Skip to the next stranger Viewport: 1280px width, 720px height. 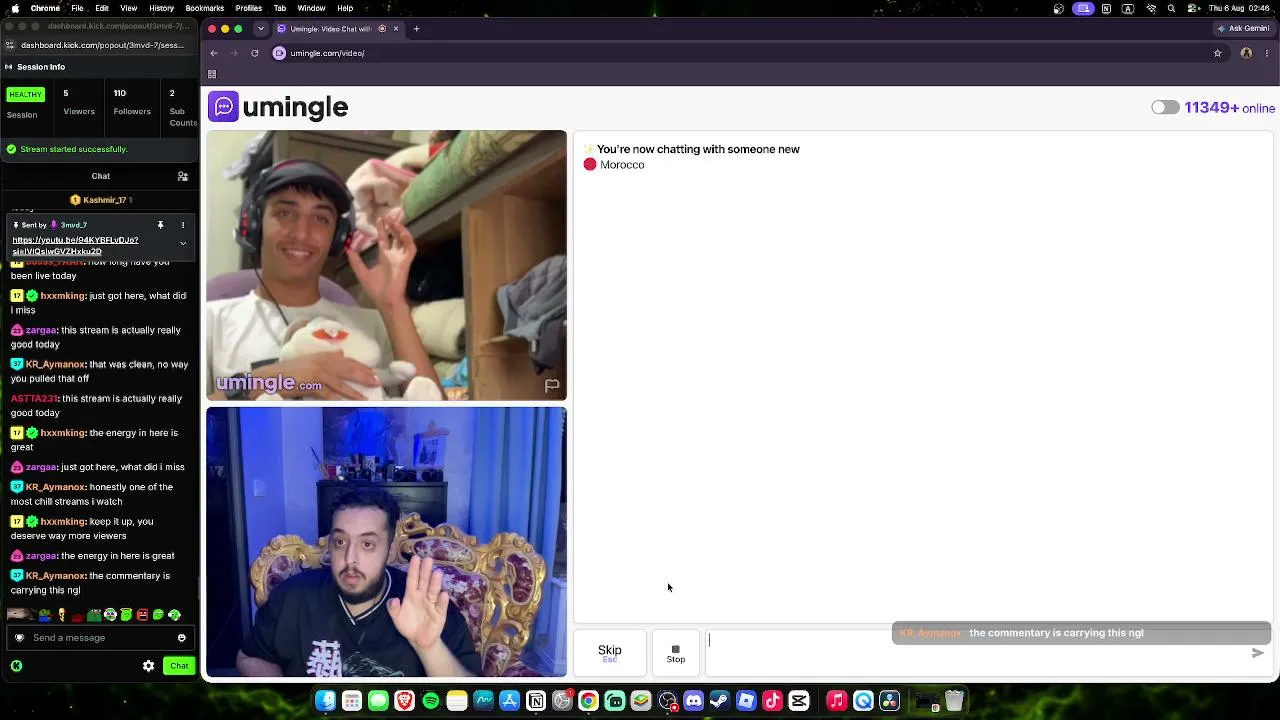tap(610, 653)
